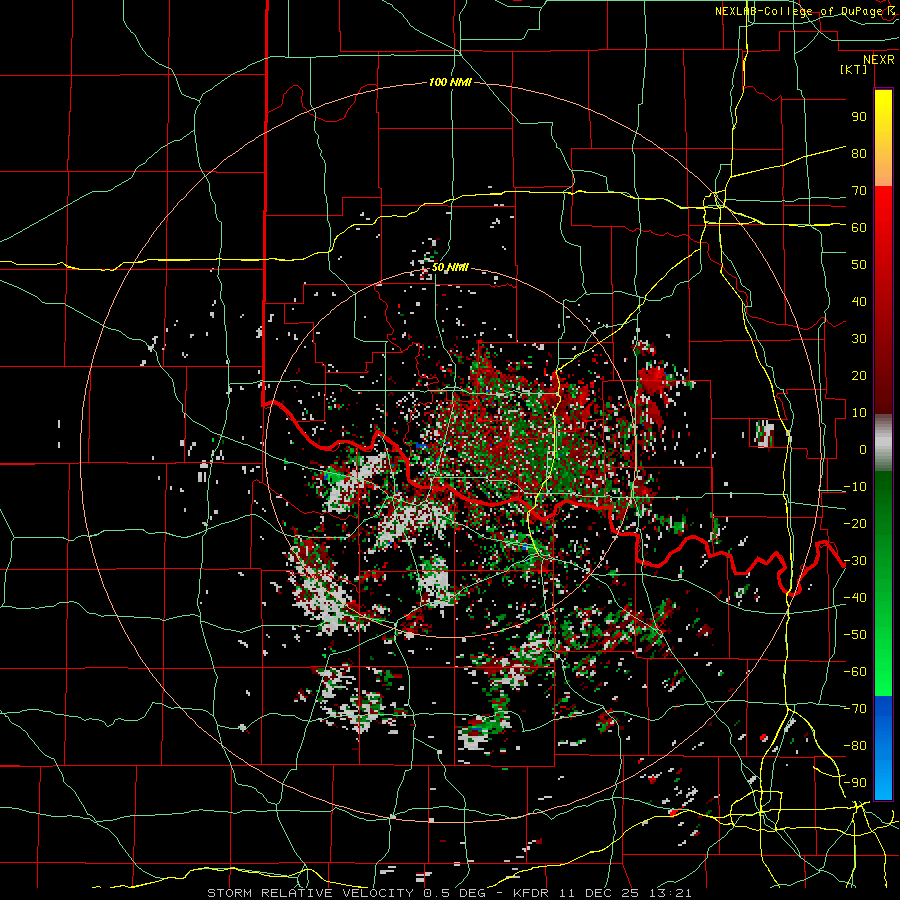The width and height of the screenshot is (900, 900).
Task: Click the NEXR label above the color scale
Action: pos(879,60)
